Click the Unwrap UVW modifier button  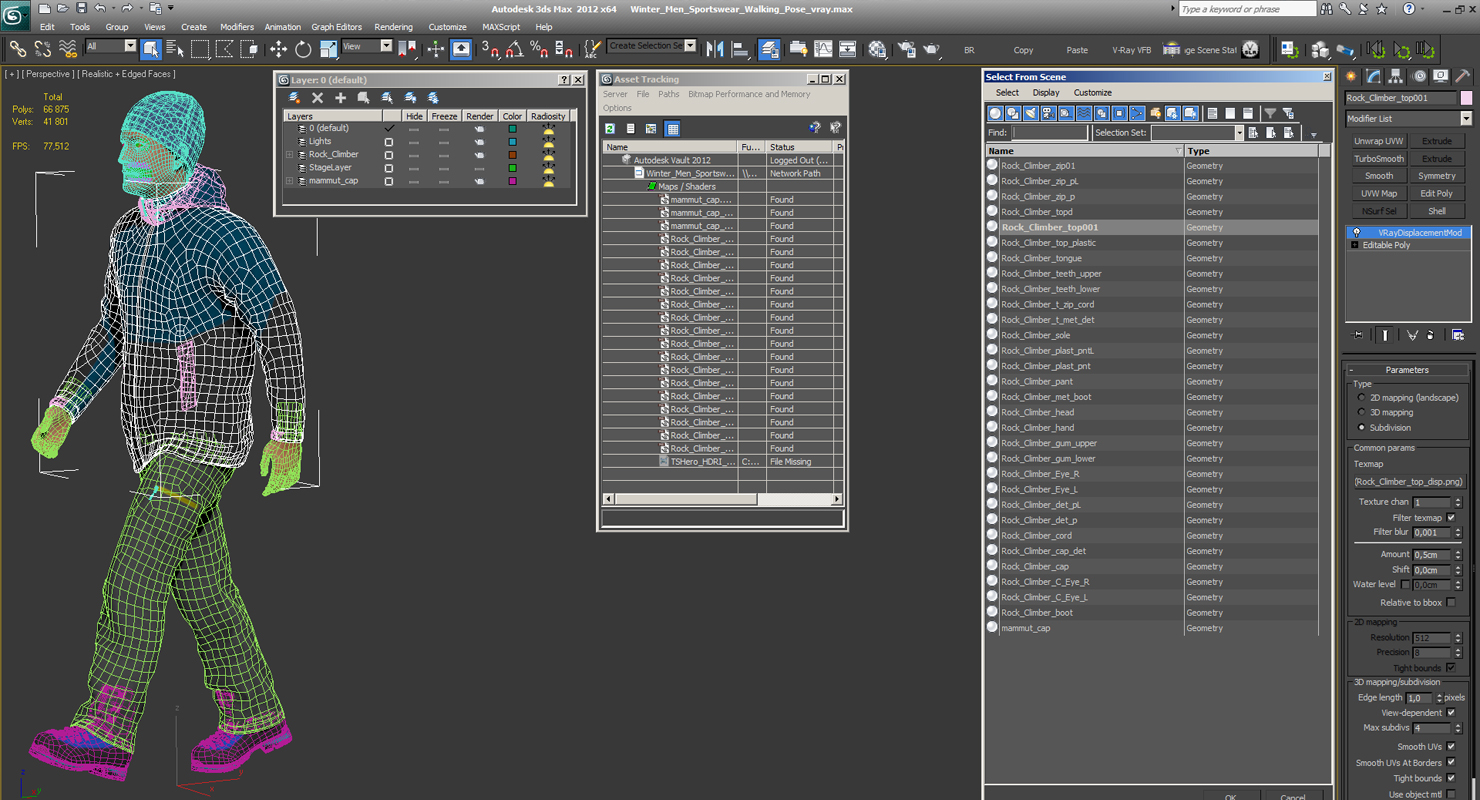coord(1379,141)
